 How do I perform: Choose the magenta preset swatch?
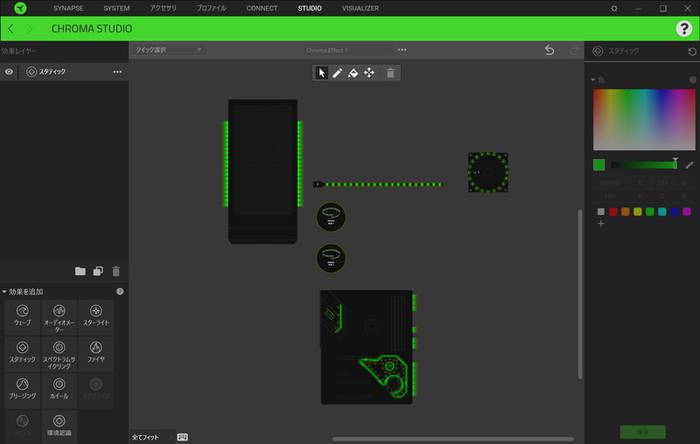pyautogui.click(x=687, y=212)
